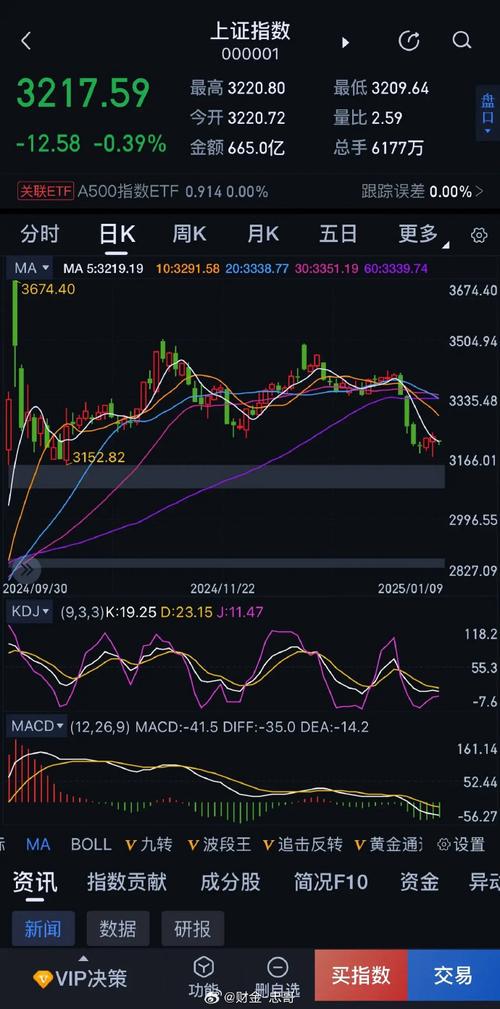The height and width of the screenshot is (1009, 500).
Task: Select 新闻 sub-tab
Action: (x=43, y=929)
